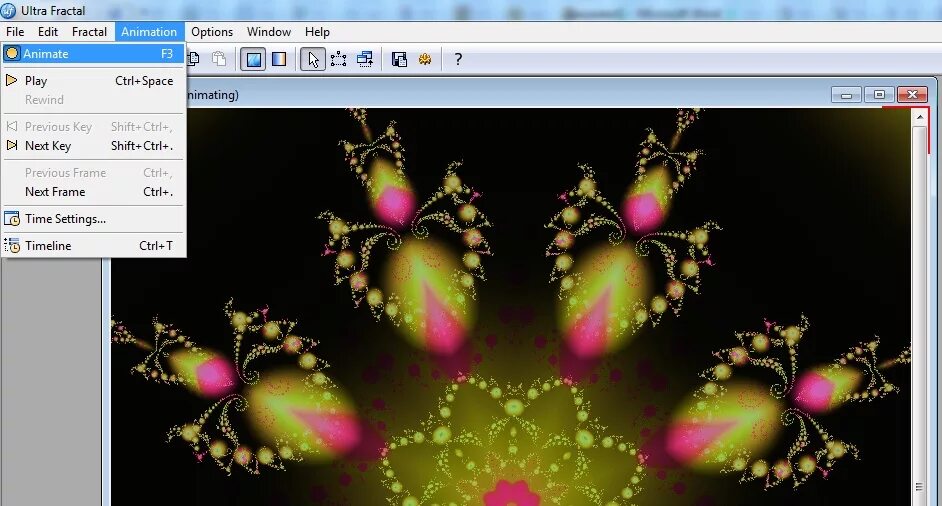Toggle the fractal mode toolbar button

tap(253, 59)
